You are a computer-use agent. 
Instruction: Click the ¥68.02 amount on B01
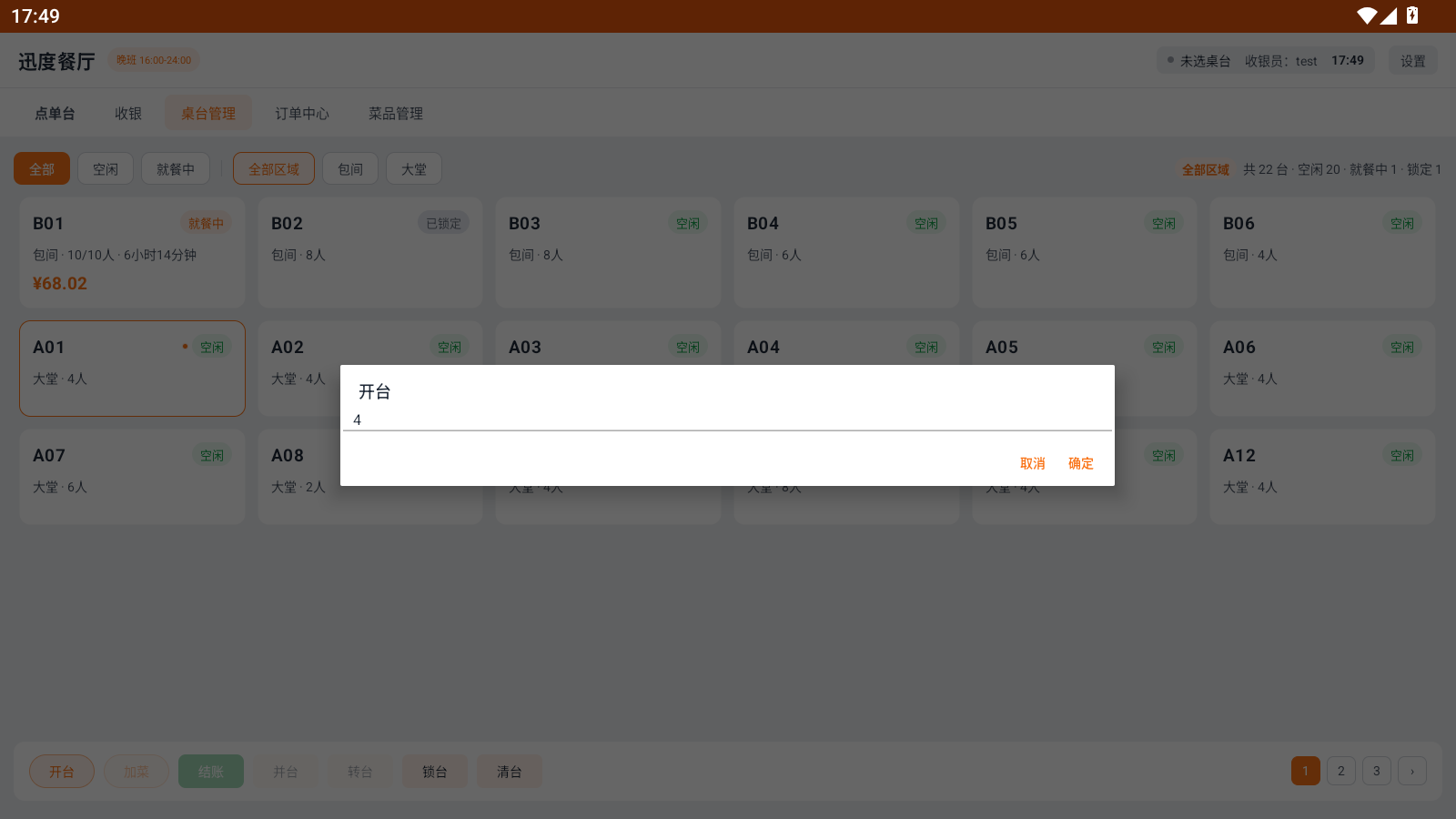60,283
